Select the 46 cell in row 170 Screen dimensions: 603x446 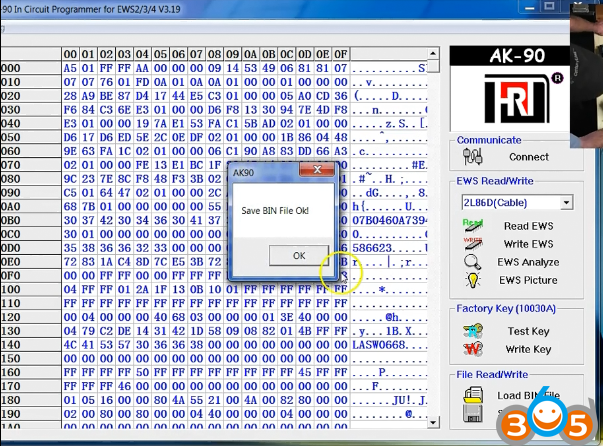124,386
